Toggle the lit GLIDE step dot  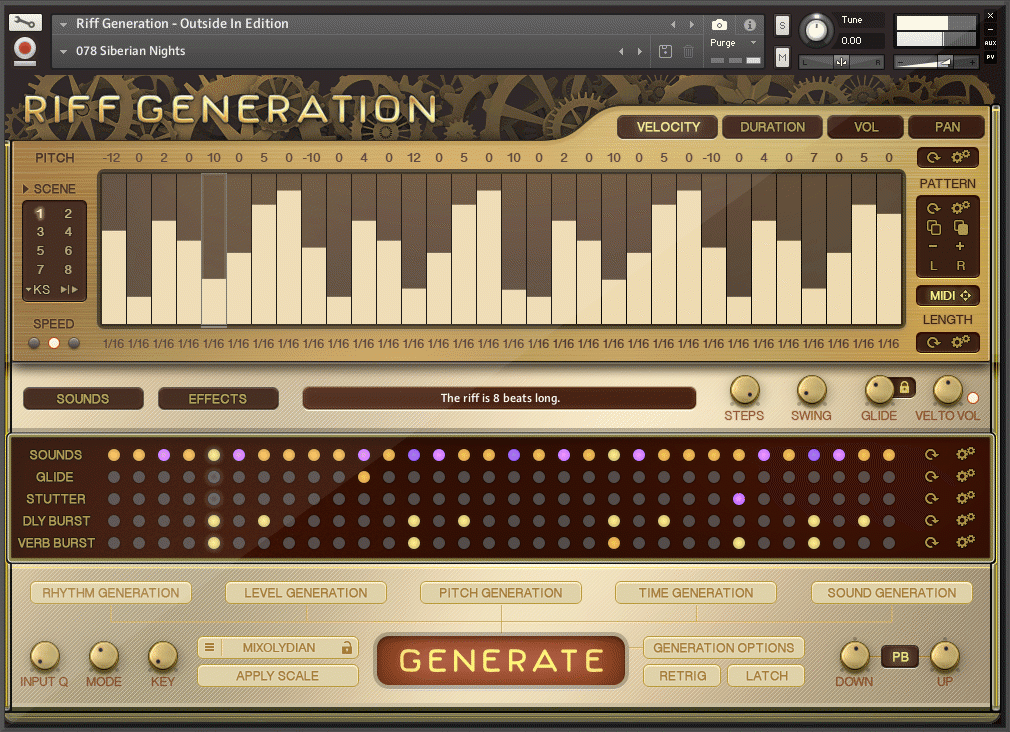click(364, 477)
